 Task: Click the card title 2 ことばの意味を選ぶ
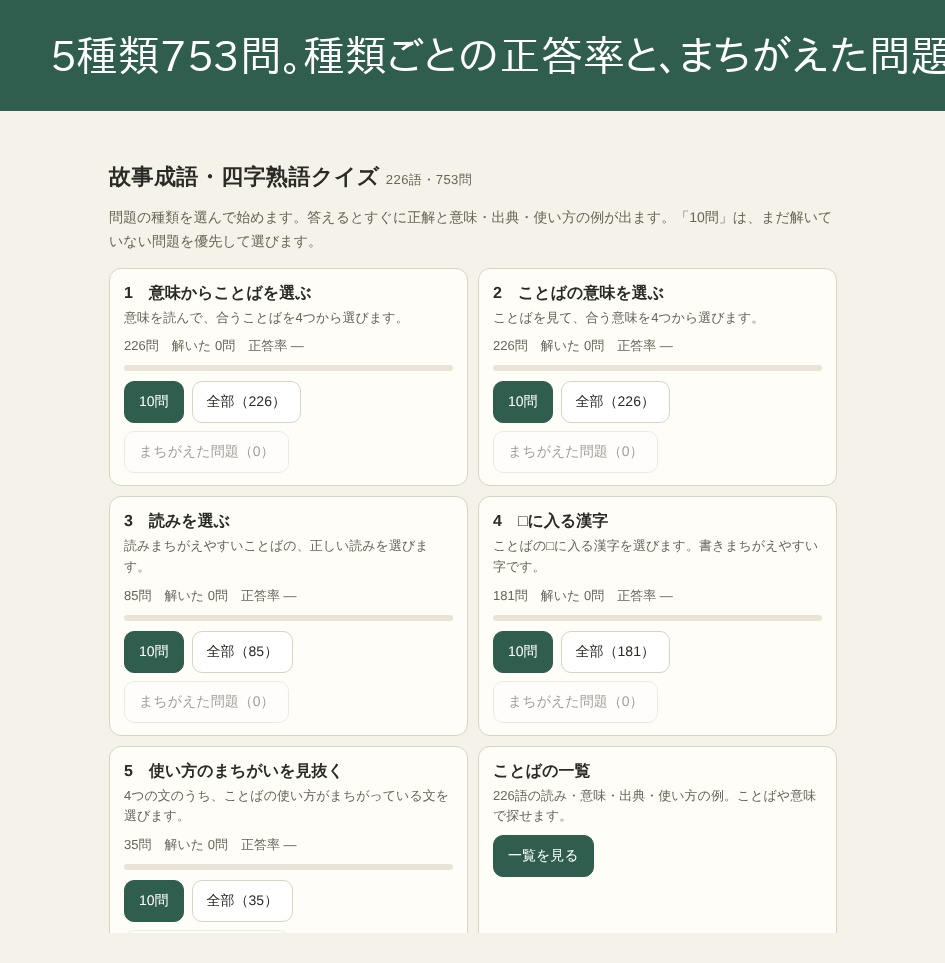click(578, 293)
